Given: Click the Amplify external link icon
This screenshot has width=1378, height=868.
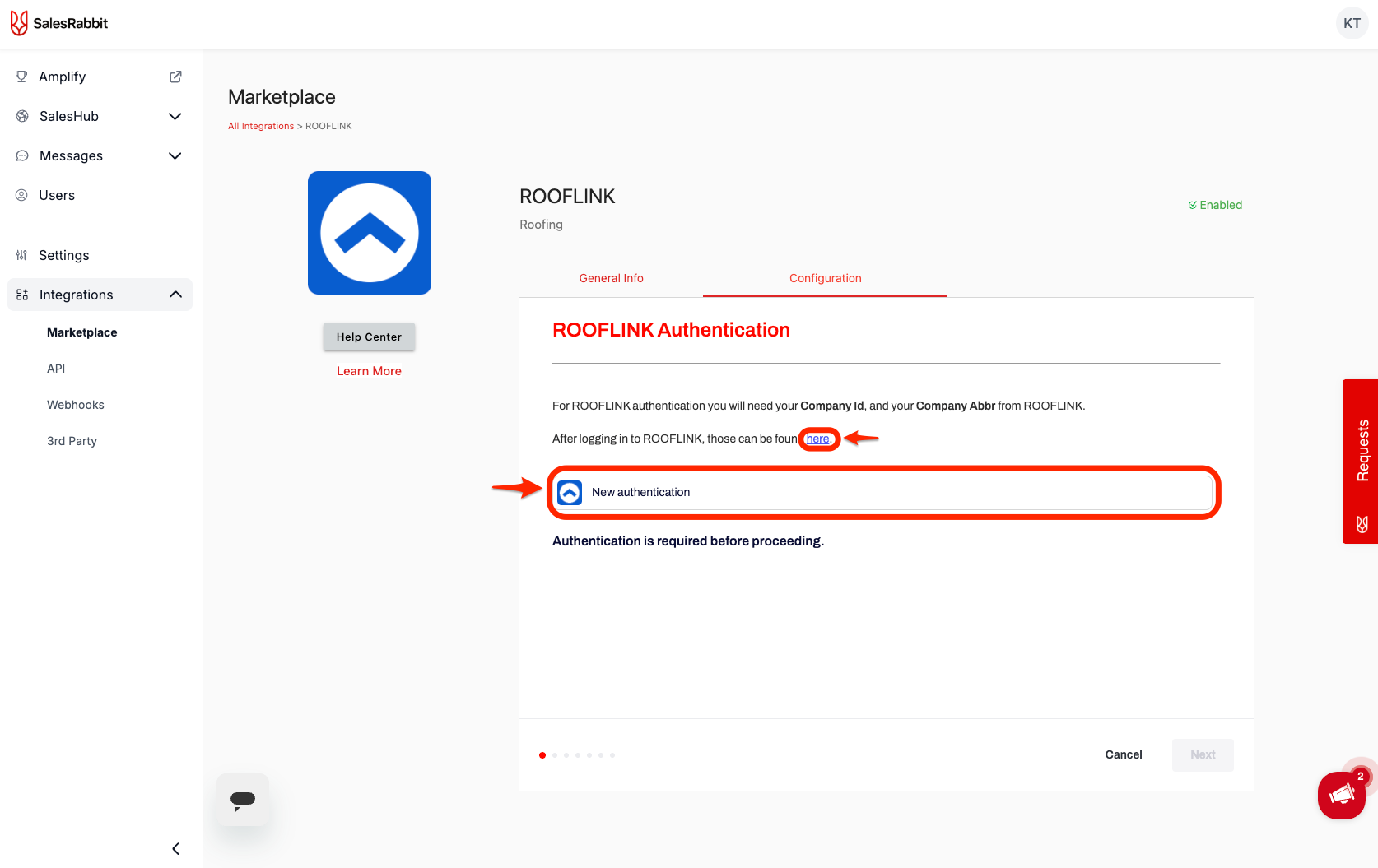Looking at the screenshot, I should click(x=175, y=77).
